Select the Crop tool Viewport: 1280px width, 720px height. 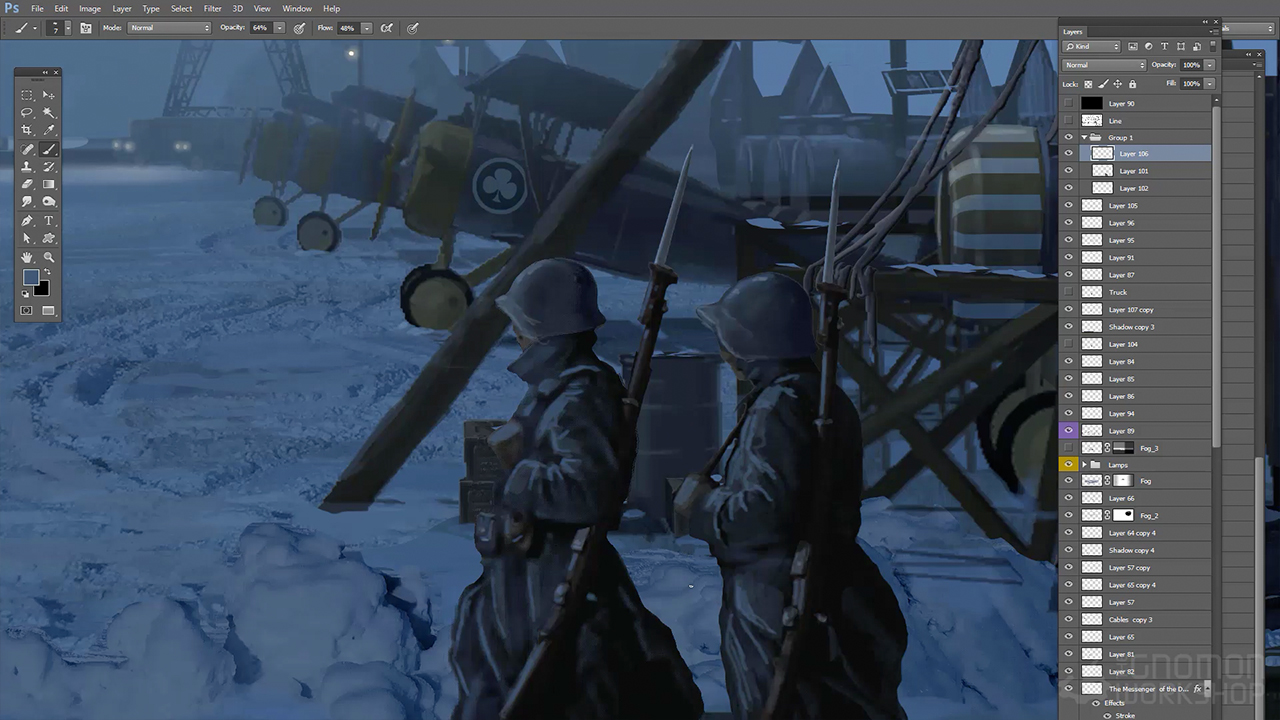(27, 131)
